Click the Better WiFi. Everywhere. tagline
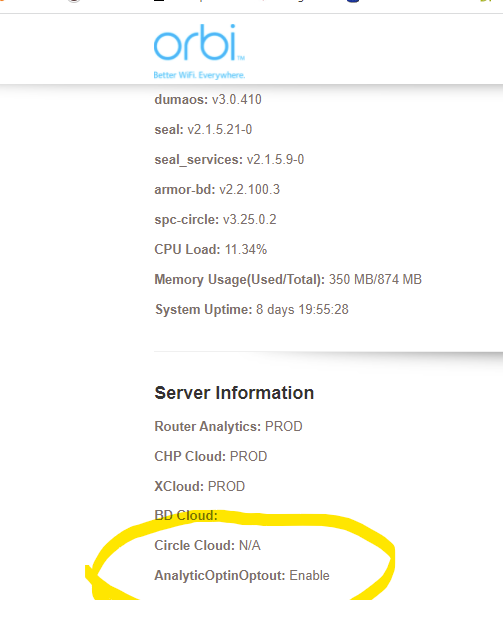 [x=199, y=75]
